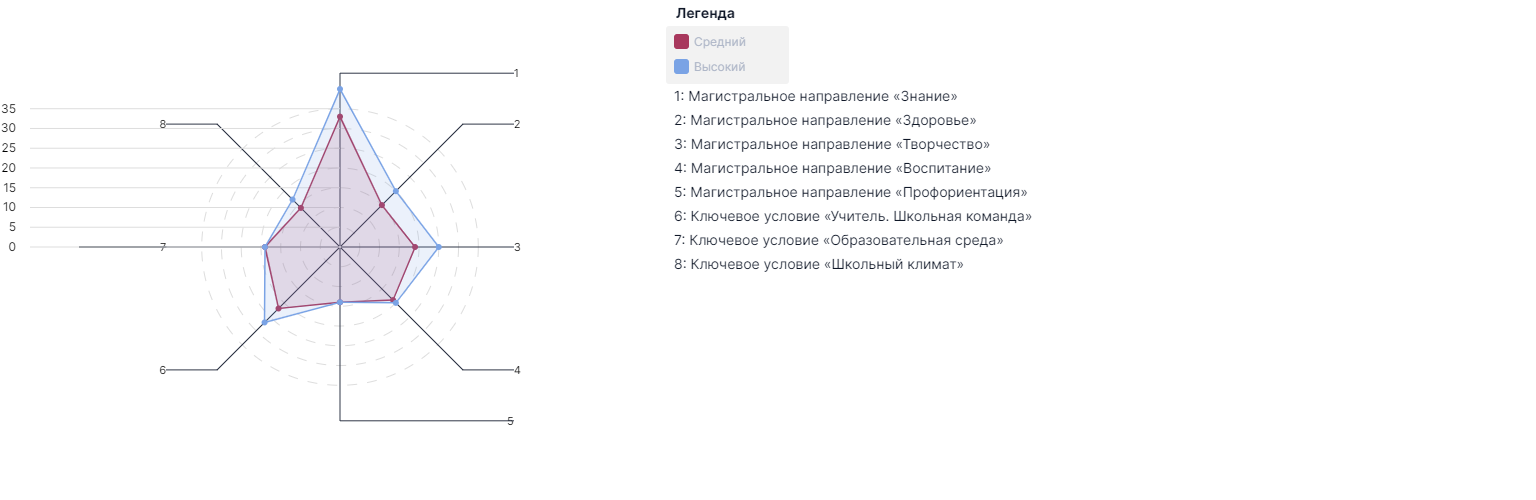The image size is (1536, 500).
Task: Click legend entry «Знание» direction
Action: pyautogui.click(x=816, y=96)
